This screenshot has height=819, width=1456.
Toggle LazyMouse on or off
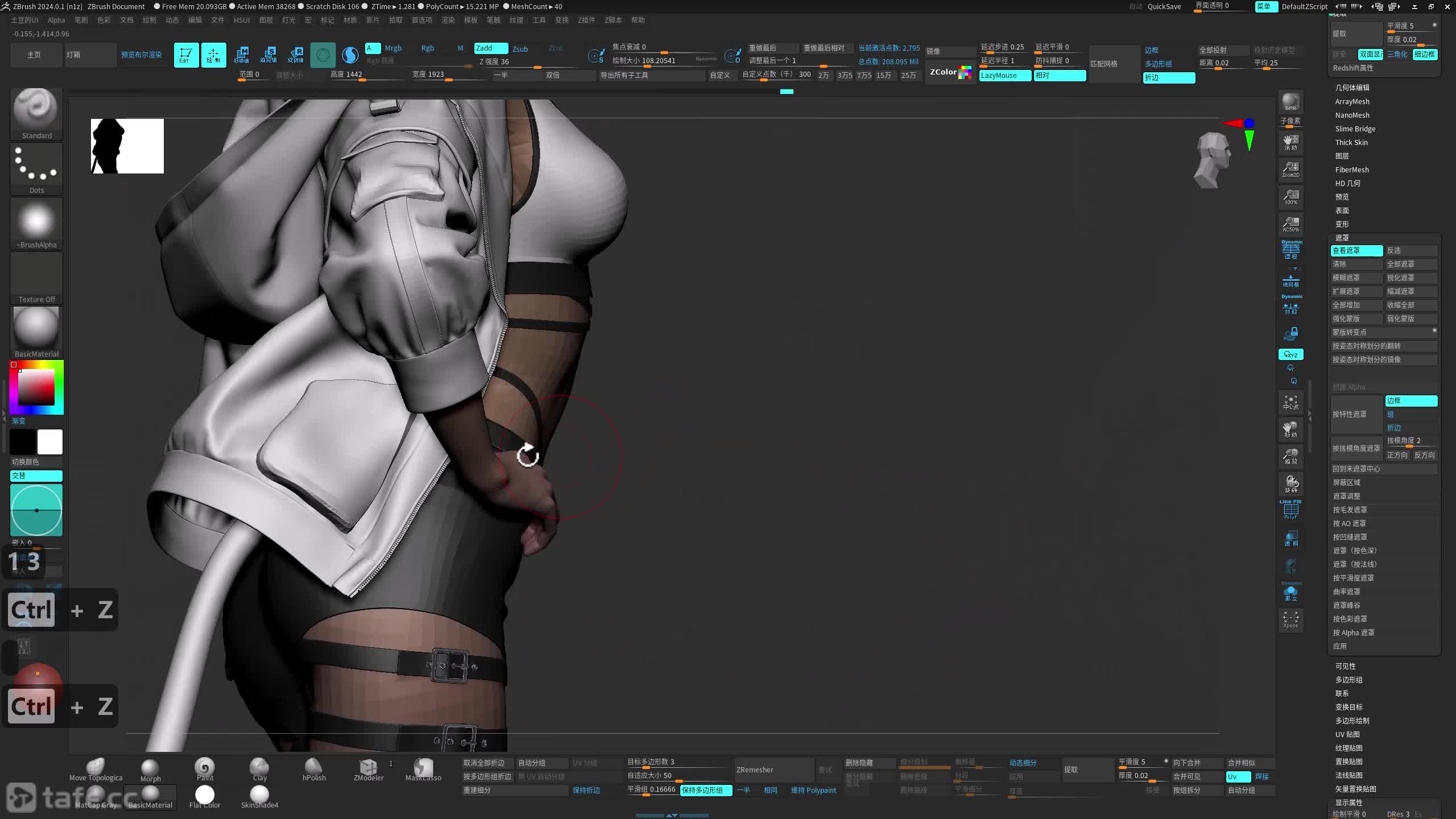(x=1005, y=76)
